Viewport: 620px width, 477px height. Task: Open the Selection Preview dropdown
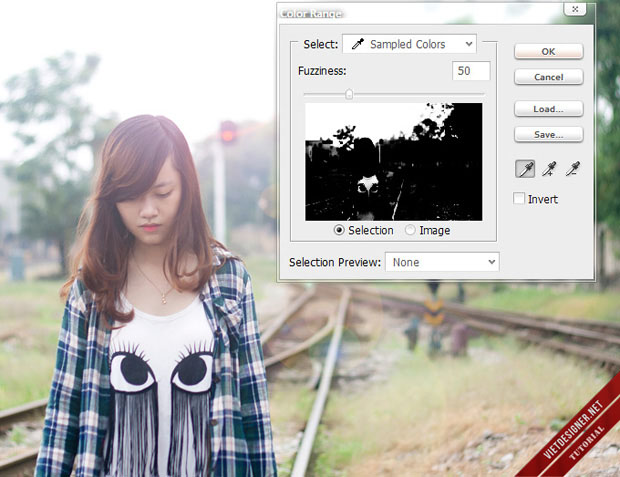point(442,262)
